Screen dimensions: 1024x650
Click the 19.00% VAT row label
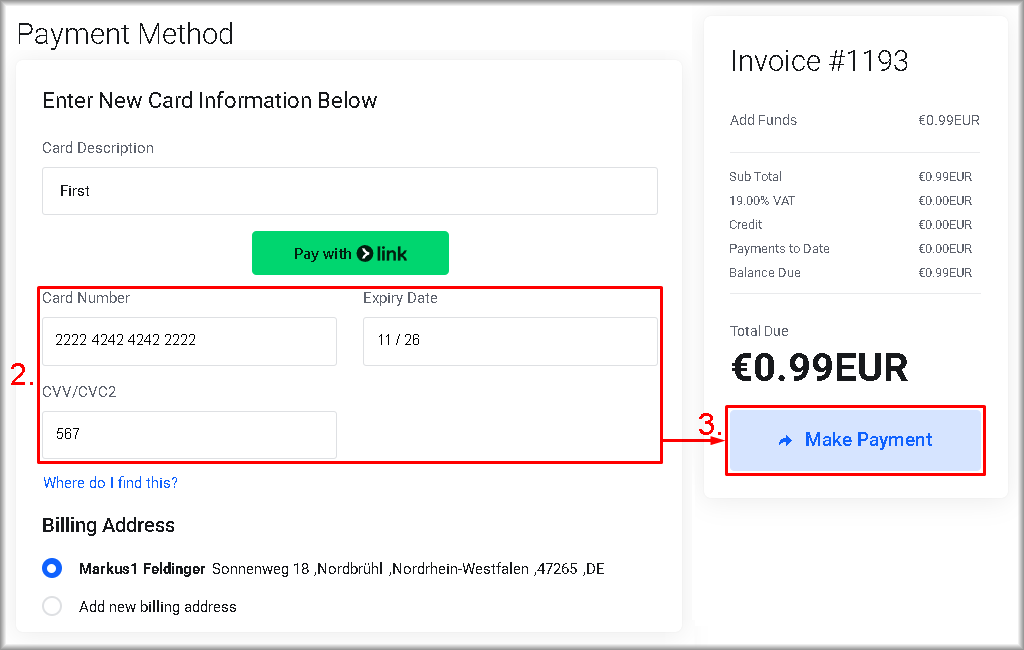tap(762, 201)
